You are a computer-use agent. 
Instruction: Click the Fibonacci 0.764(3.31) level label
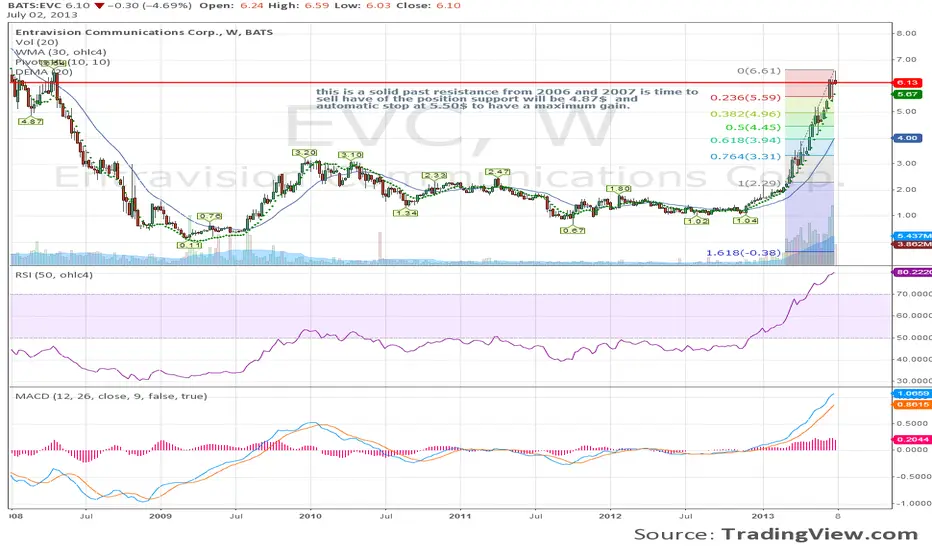(x=745, y=156)
